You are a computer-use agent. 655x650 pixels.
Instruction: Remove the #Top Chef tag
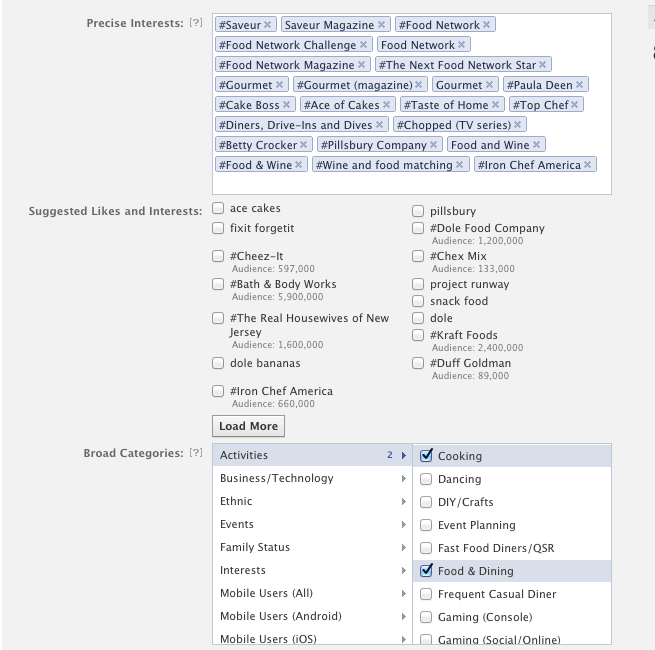pyautogui.click(x=574, y=105)
